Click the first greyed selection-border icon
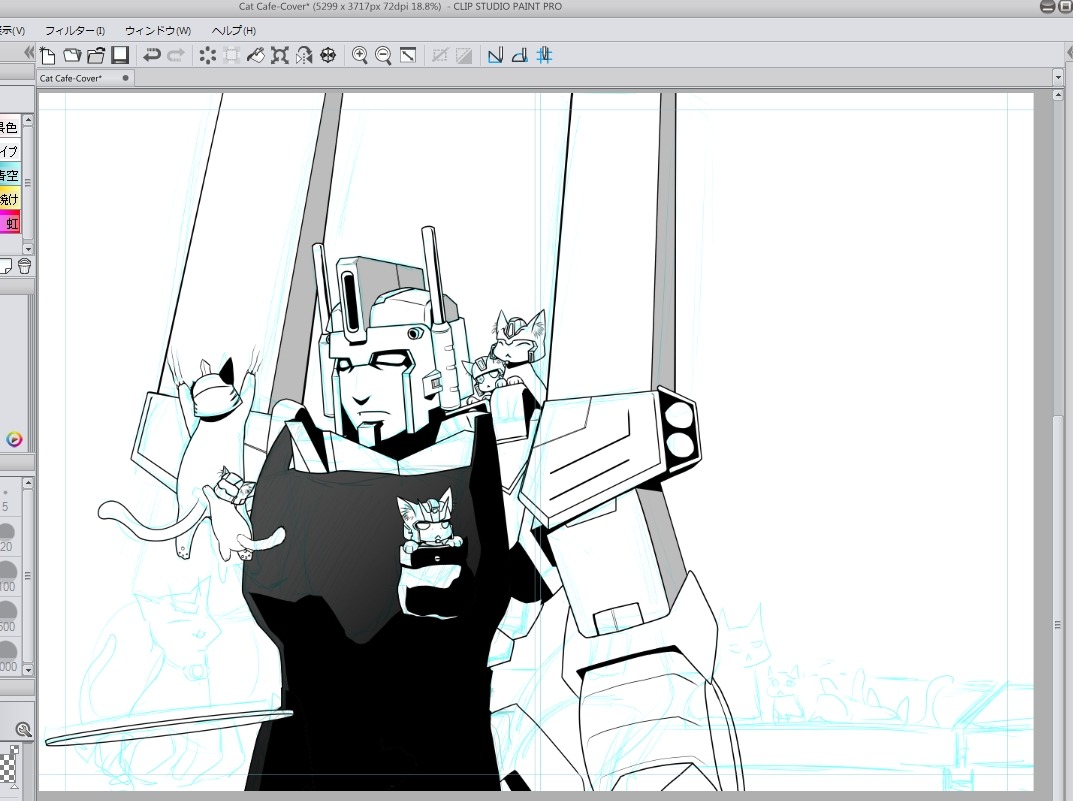This screenshot has width=1073, height=801. click(x=439, y=55)
